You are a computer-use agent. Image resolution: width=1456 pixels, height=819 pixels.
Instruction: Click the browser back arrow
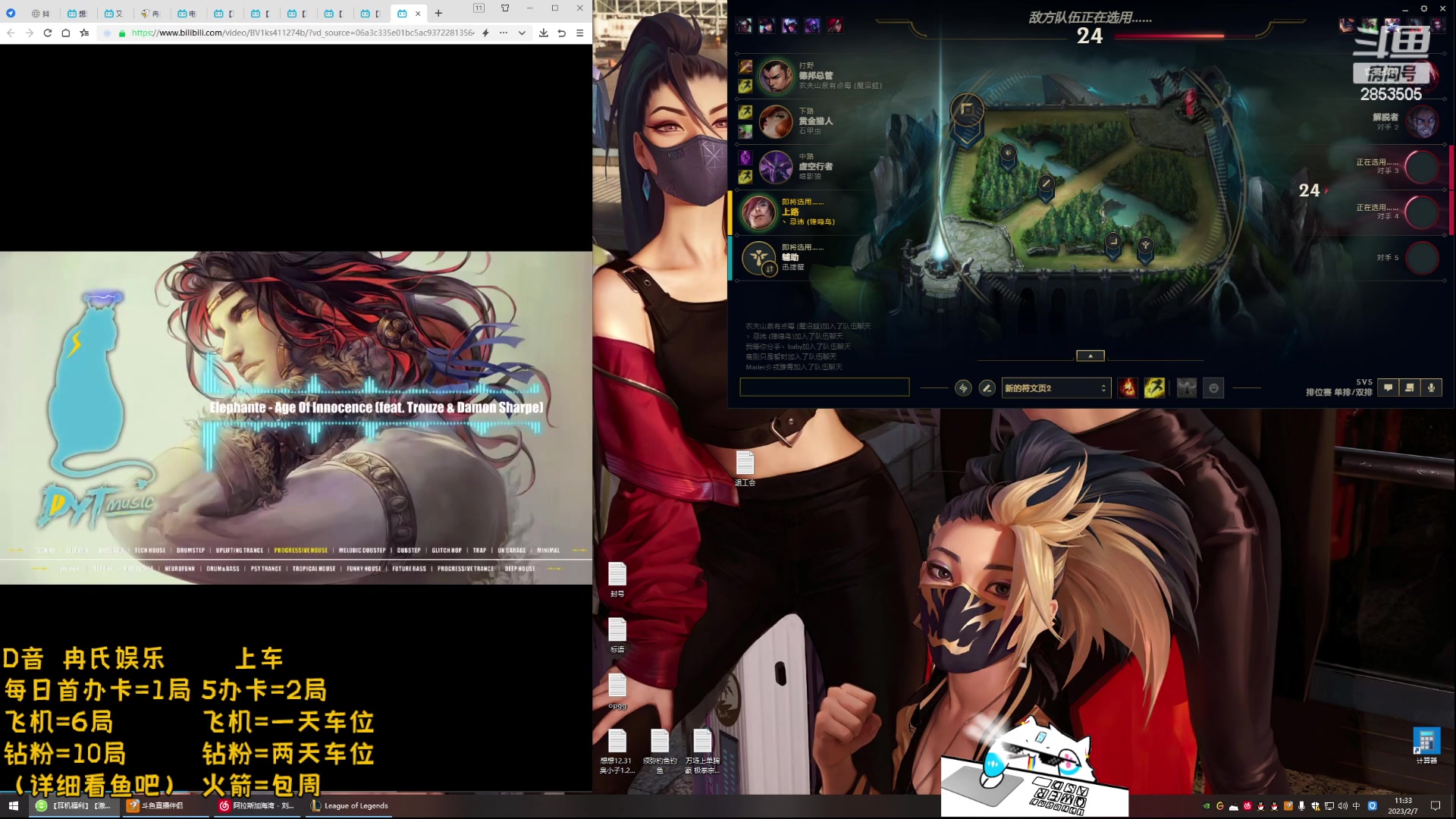[11, 33]
